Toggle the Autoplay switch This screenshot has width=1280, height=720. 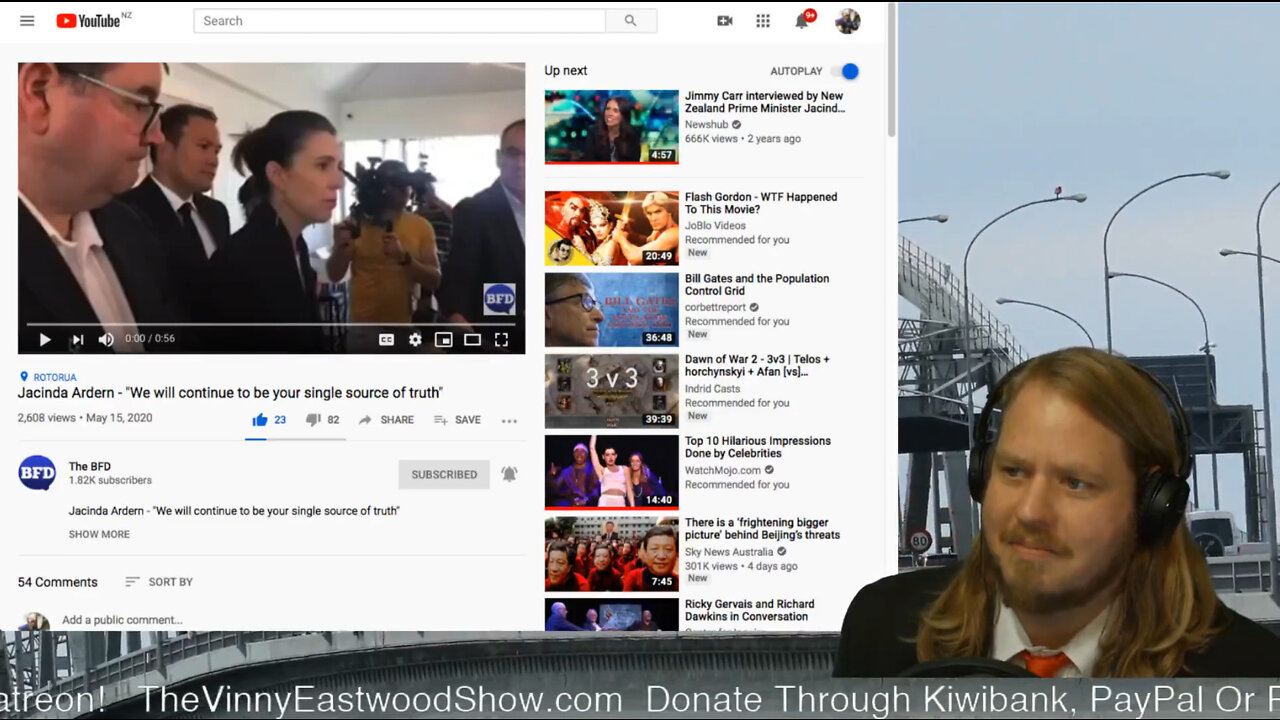click(x=848, y=71)
